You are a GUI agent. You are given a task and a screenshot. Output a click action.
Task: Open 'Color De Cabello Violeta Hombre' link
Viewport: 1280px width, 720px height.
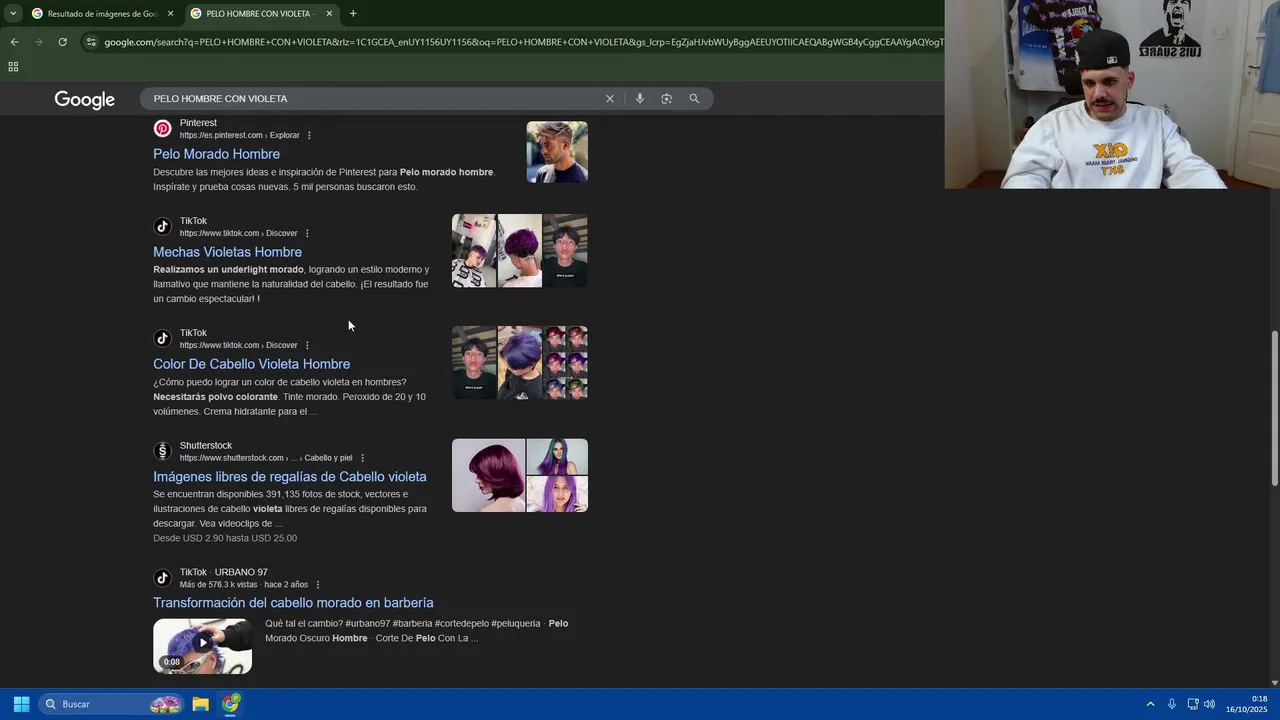click(x=251, y=364)
